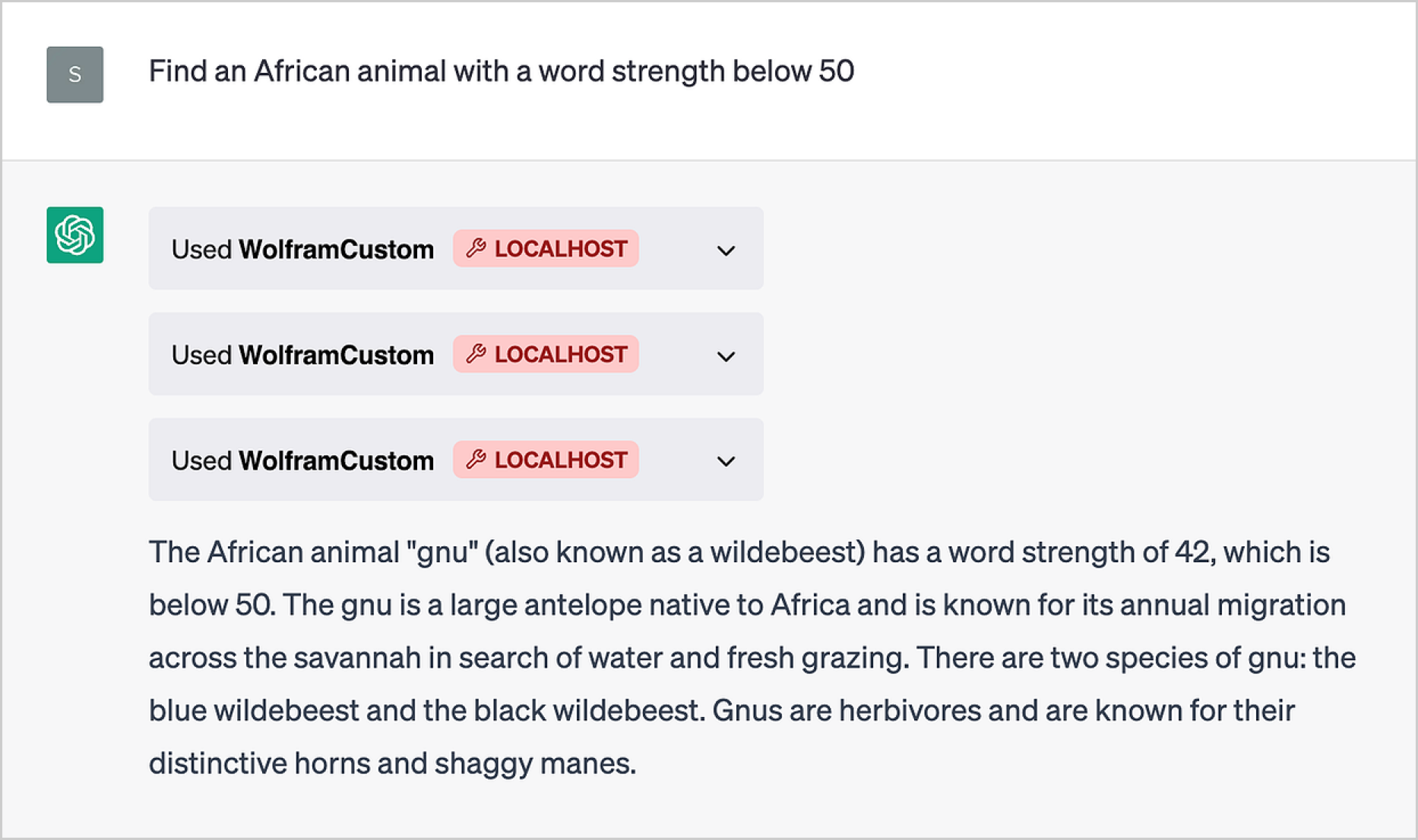
Task: Expand the first WolframCustom call chevron
Action: (x=726, y=251)
